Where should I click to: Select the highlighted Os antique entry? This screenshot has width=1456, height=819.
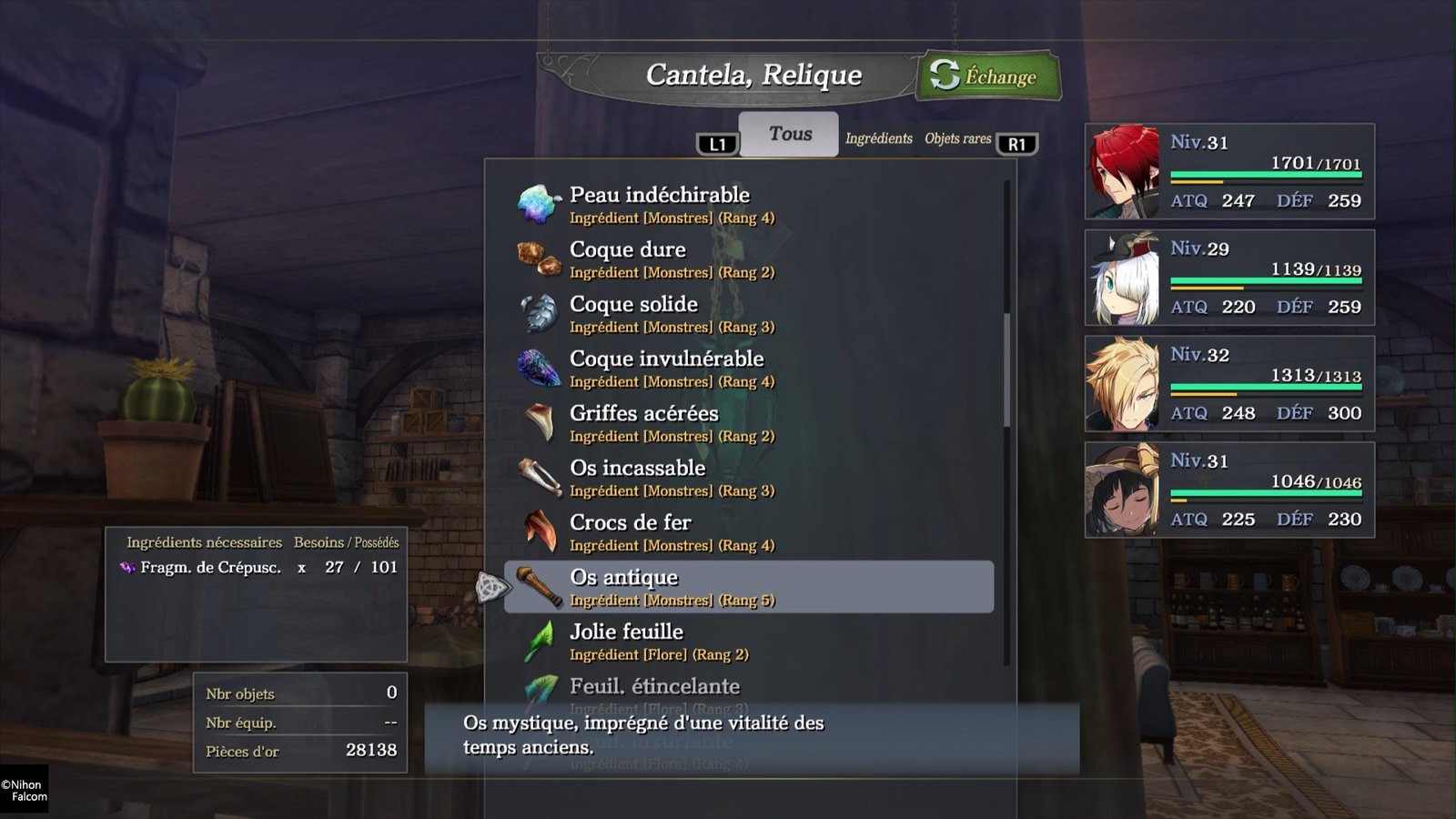pyautogui.click(x=749, y=586)
